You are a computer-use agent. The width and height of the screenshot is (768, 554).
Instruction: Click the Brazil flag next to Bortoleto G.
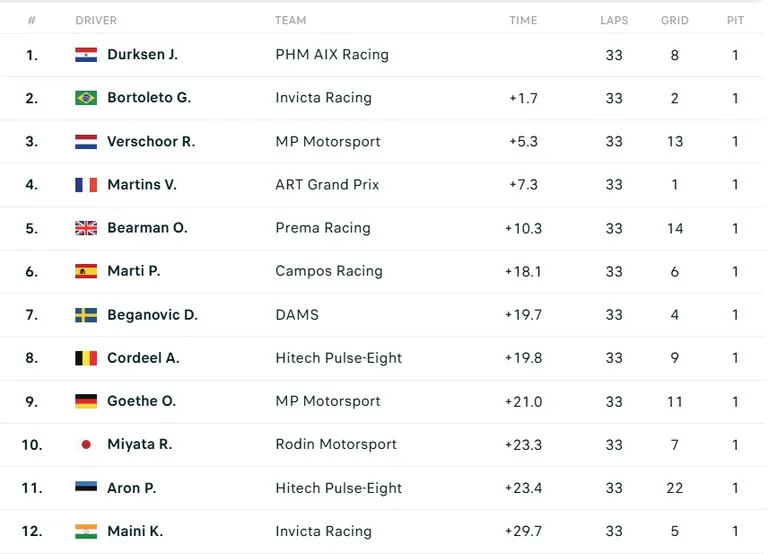[86, 97]
